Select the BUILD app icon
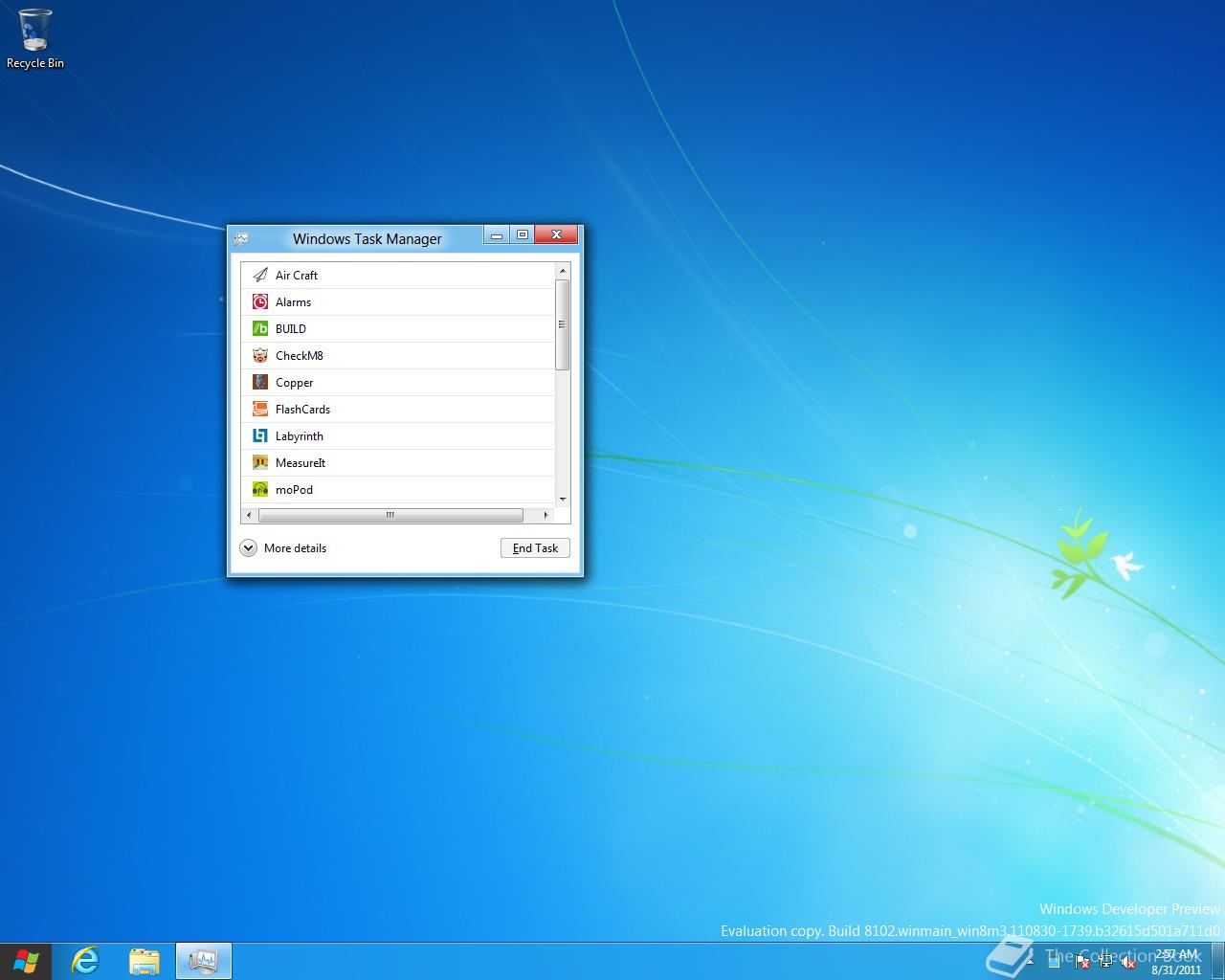Viewport: 1225px width, 980px height. (x=259, y=328)
